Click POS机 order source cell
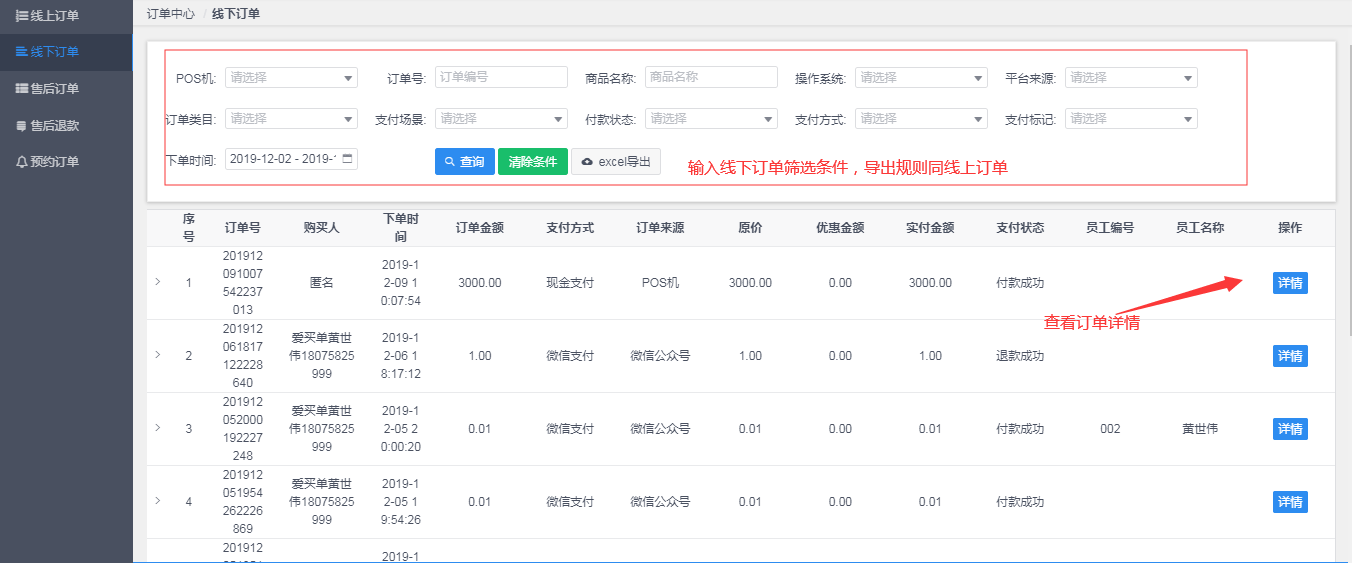This screenshot has width=1352, height=563. click(660, 283)
